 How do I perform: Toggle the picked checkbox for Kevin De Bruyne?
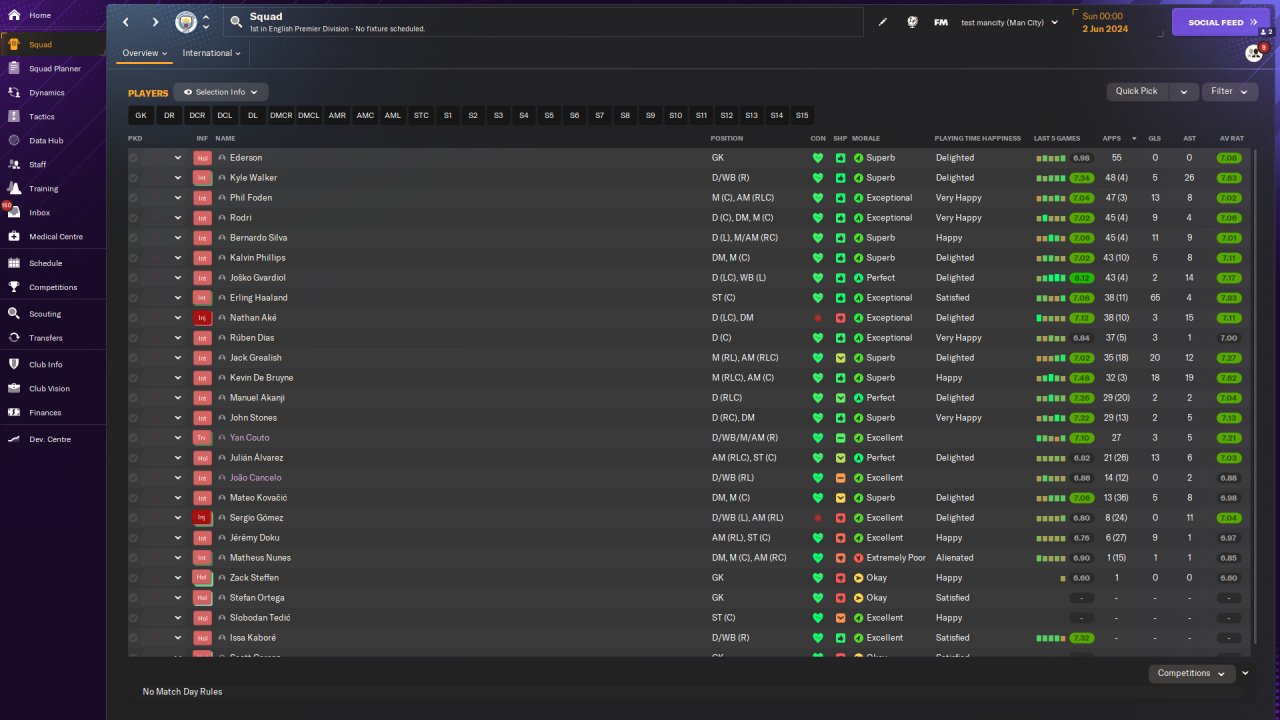134,378
